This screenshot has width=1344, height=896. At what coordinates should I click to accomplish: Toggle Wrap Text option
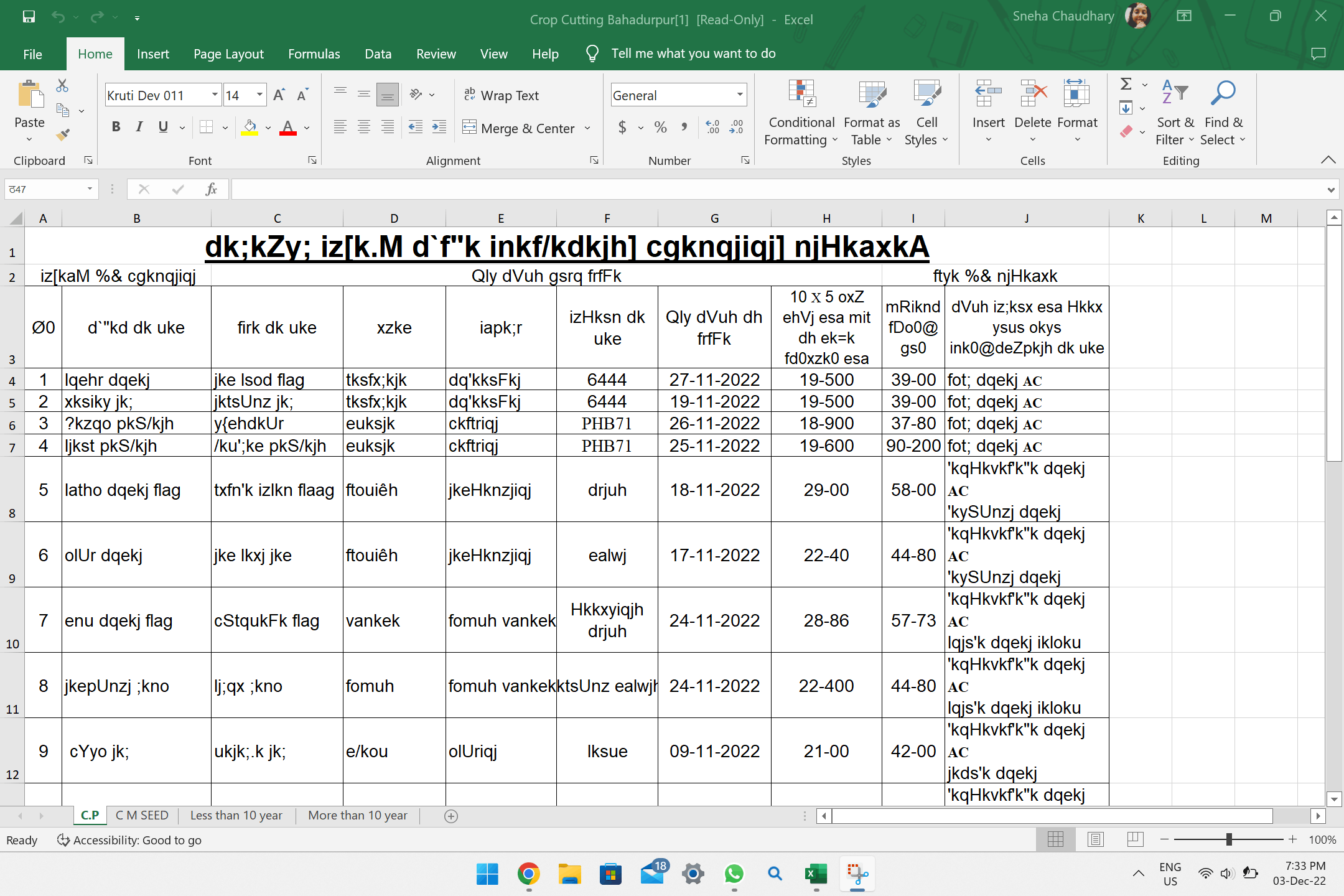coord(502,95)
